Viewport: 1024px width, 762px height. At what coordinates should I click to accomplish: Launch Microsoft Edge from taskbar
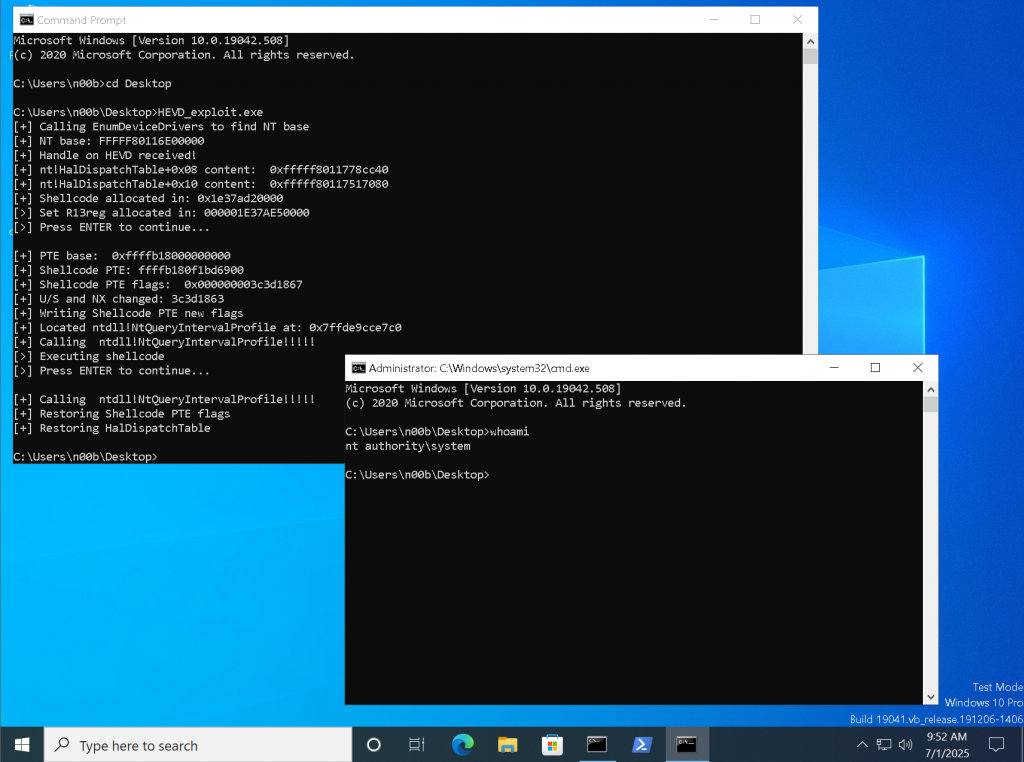point(463,744)
